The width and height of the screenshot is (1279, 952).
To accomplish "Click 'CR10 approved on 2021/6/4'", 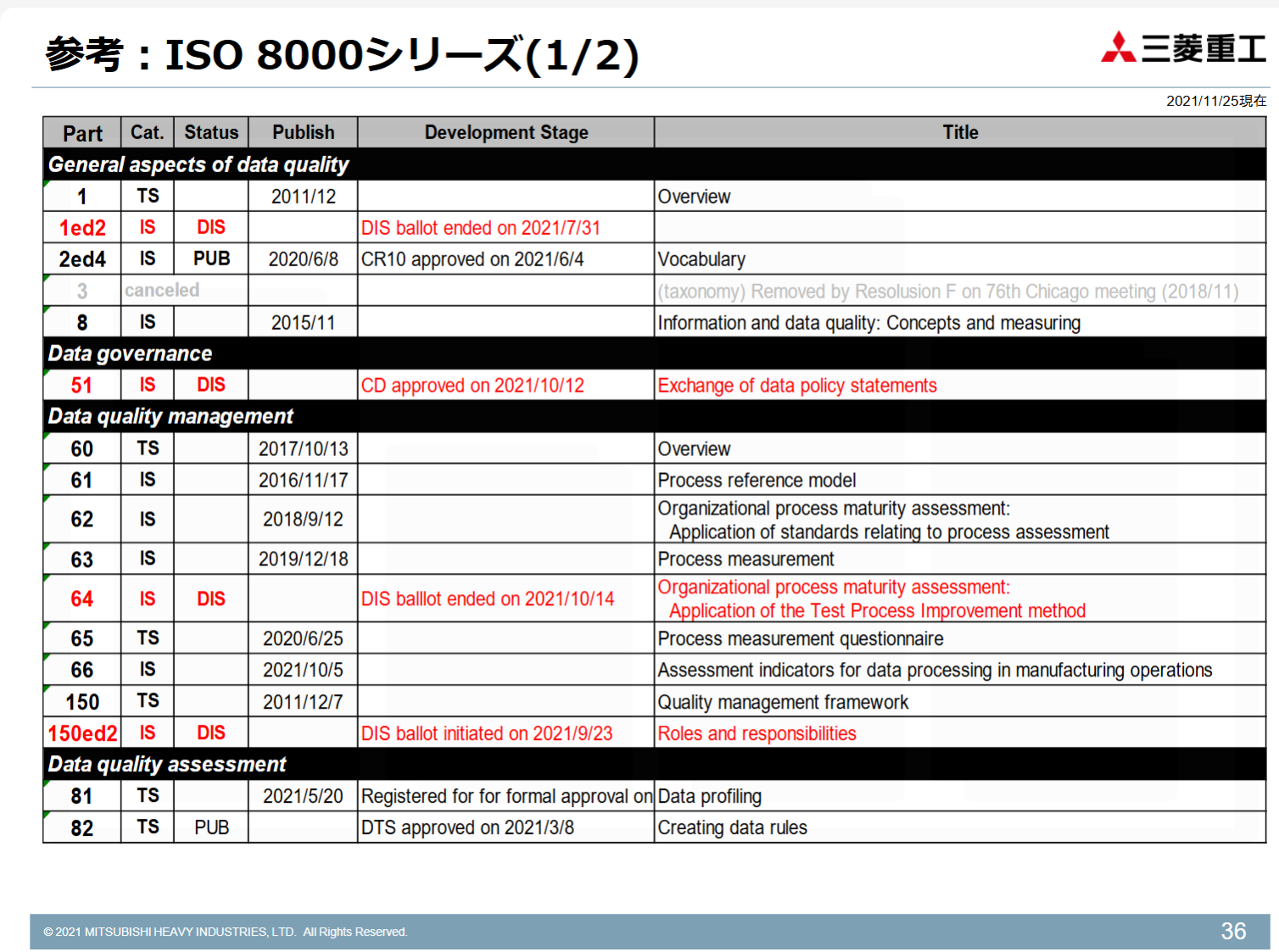I will [472, 259].
